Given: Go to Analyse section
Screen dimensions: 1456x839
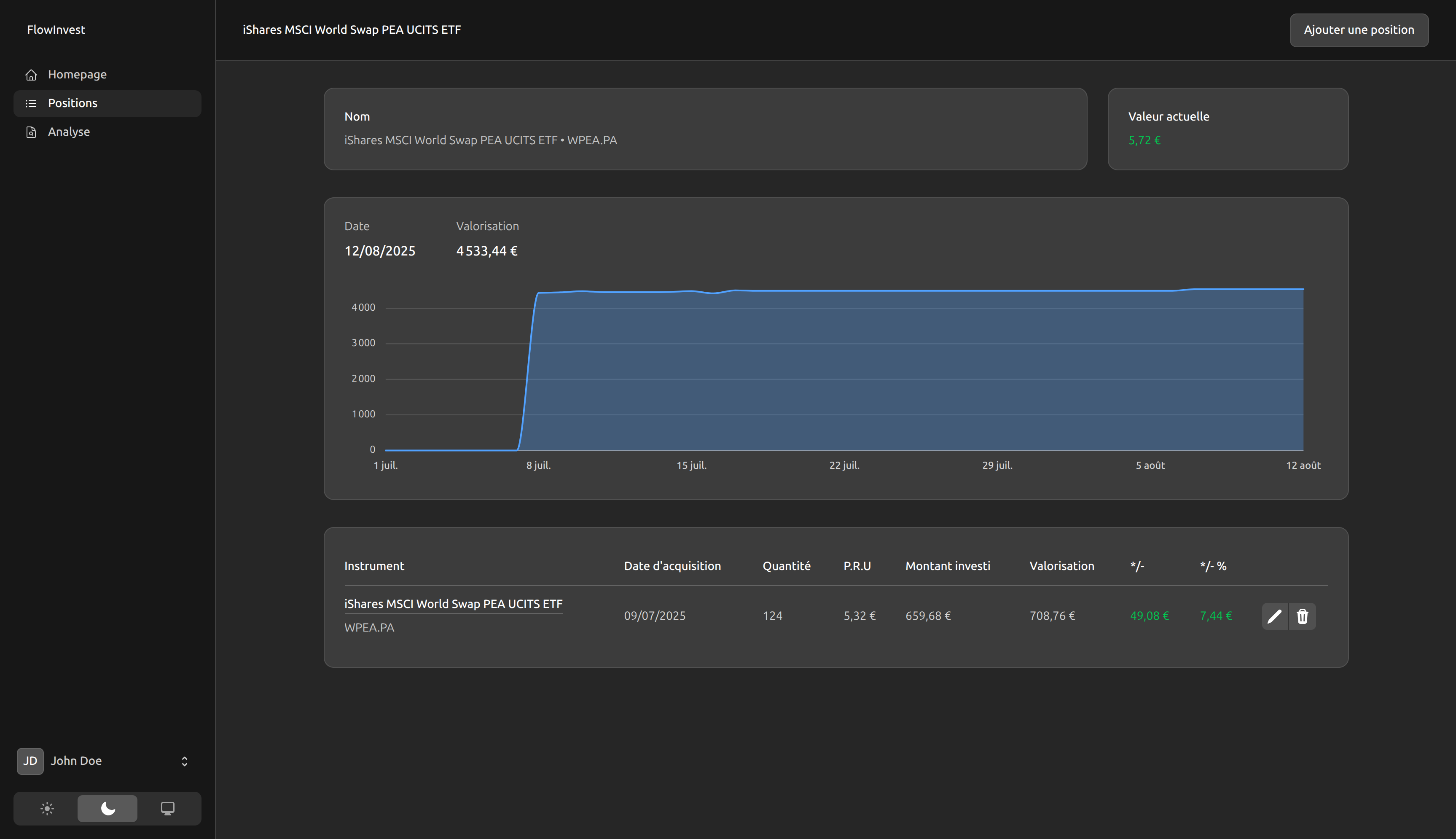Looking at the screenshot, I should coord(69,132).
